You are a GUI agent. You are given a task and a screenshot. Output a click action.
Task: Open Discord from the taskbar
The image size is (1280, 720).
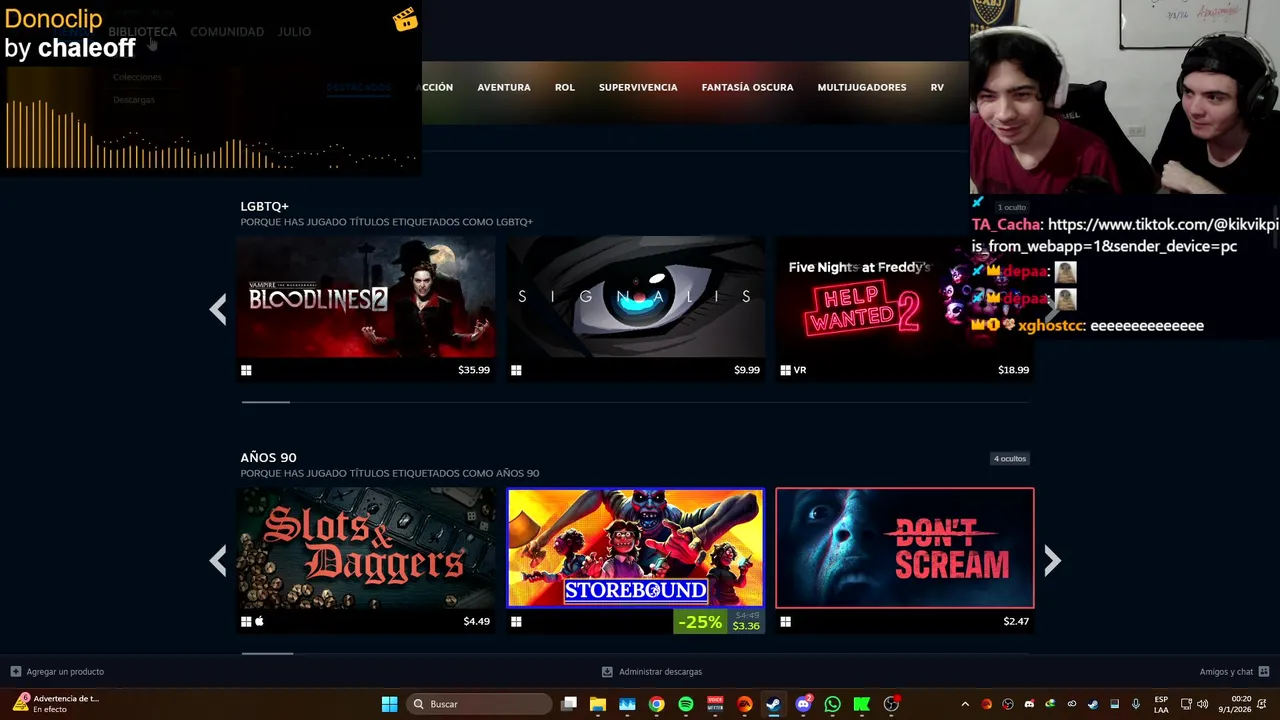[x=803, y=704]
